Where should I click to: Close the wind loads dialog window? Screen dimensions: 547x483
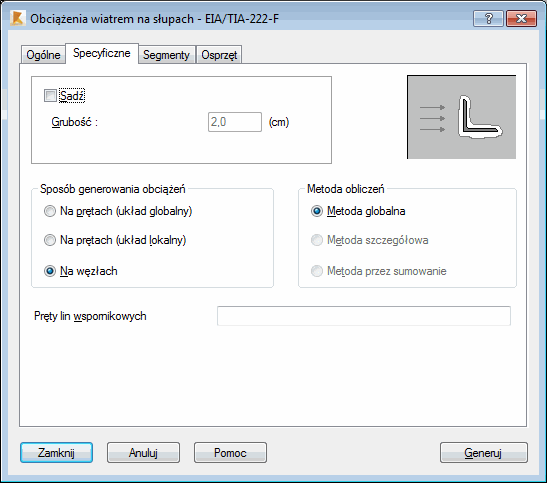click(x=521, y=18)
